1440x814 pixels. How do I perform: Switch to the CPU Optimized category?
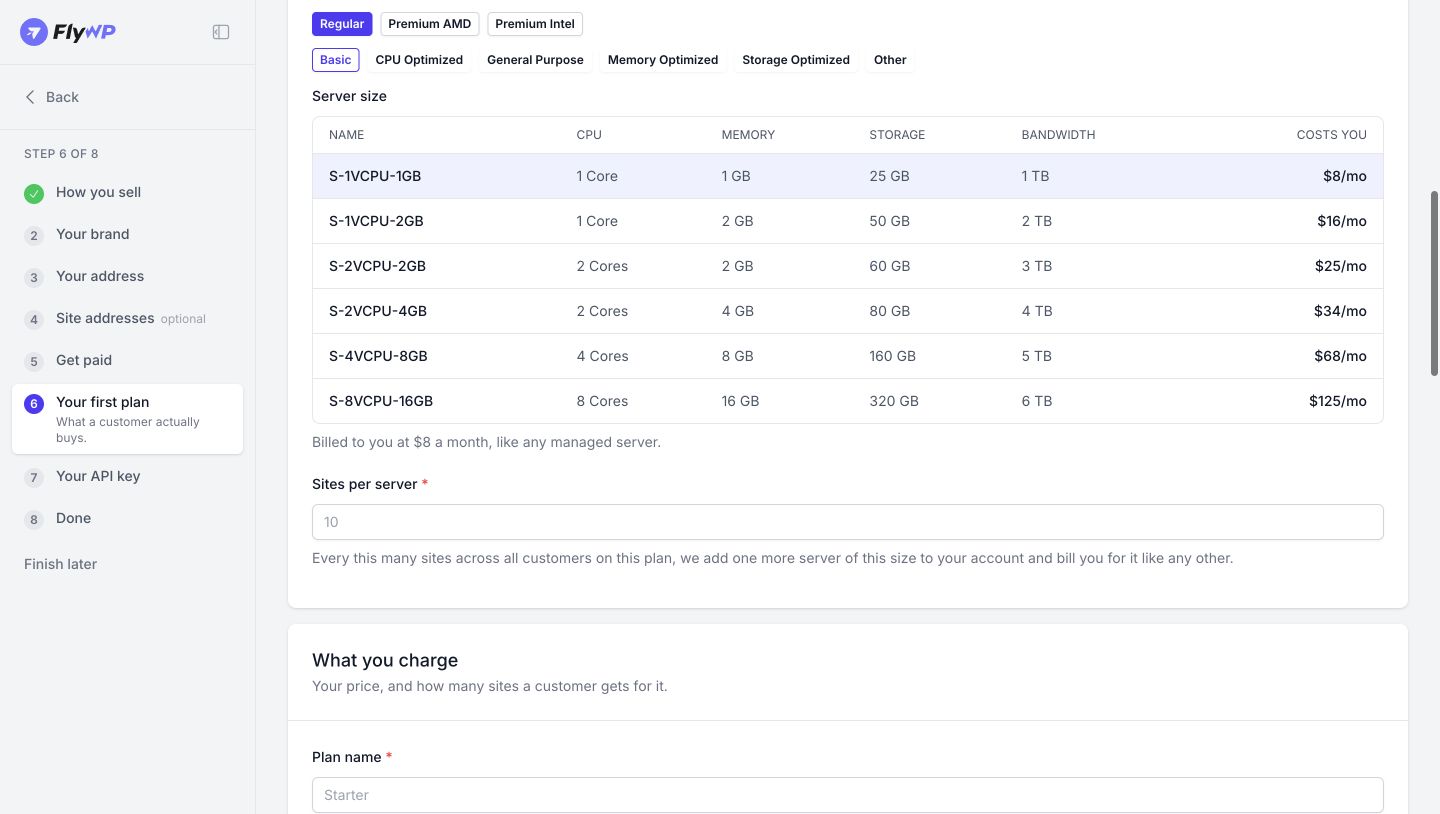[419, 60]
